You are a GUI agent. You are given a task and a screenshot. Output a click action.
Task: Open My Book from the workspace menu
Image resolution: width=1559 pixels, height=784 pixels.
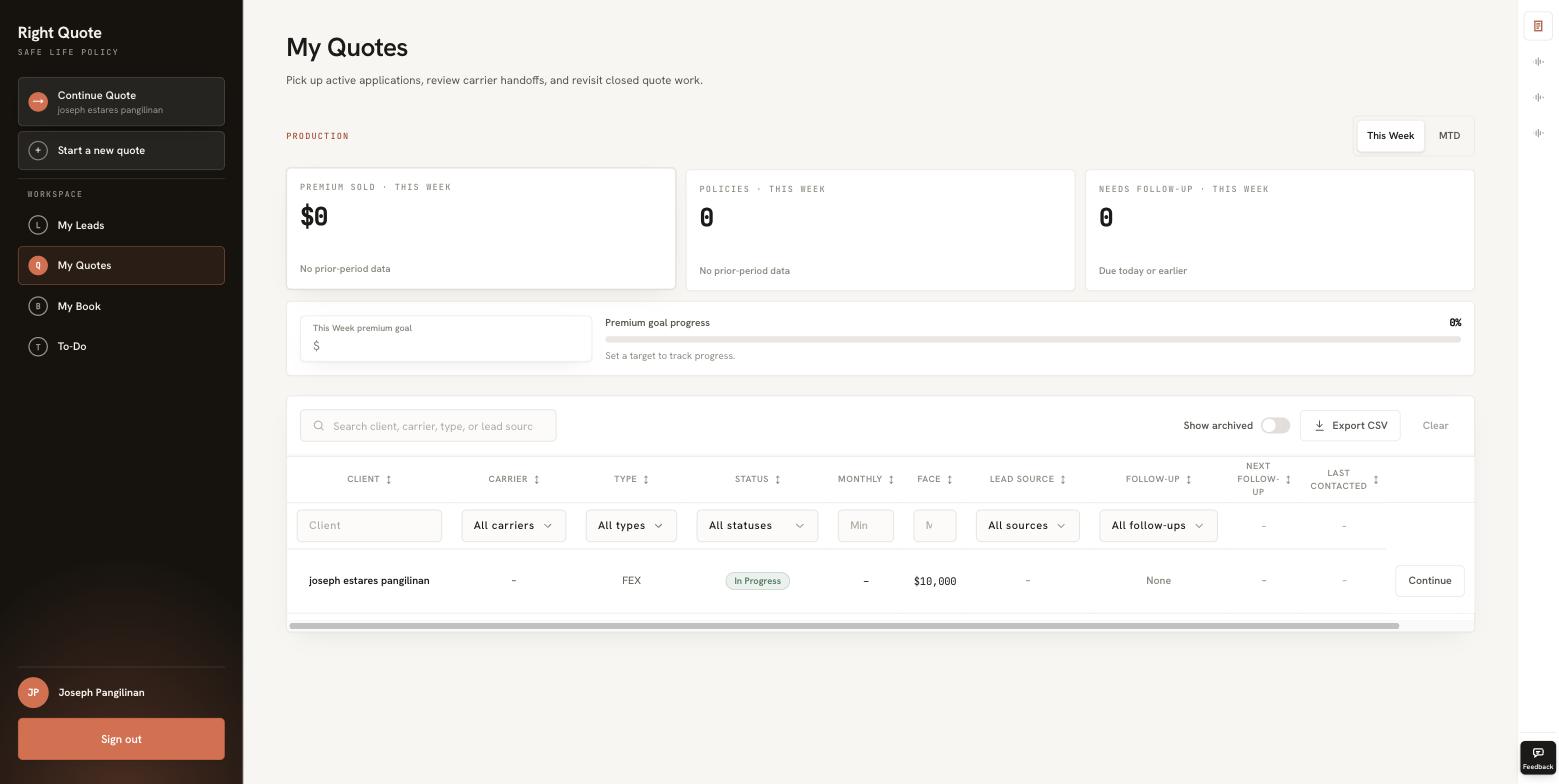[x=121, y=306]
